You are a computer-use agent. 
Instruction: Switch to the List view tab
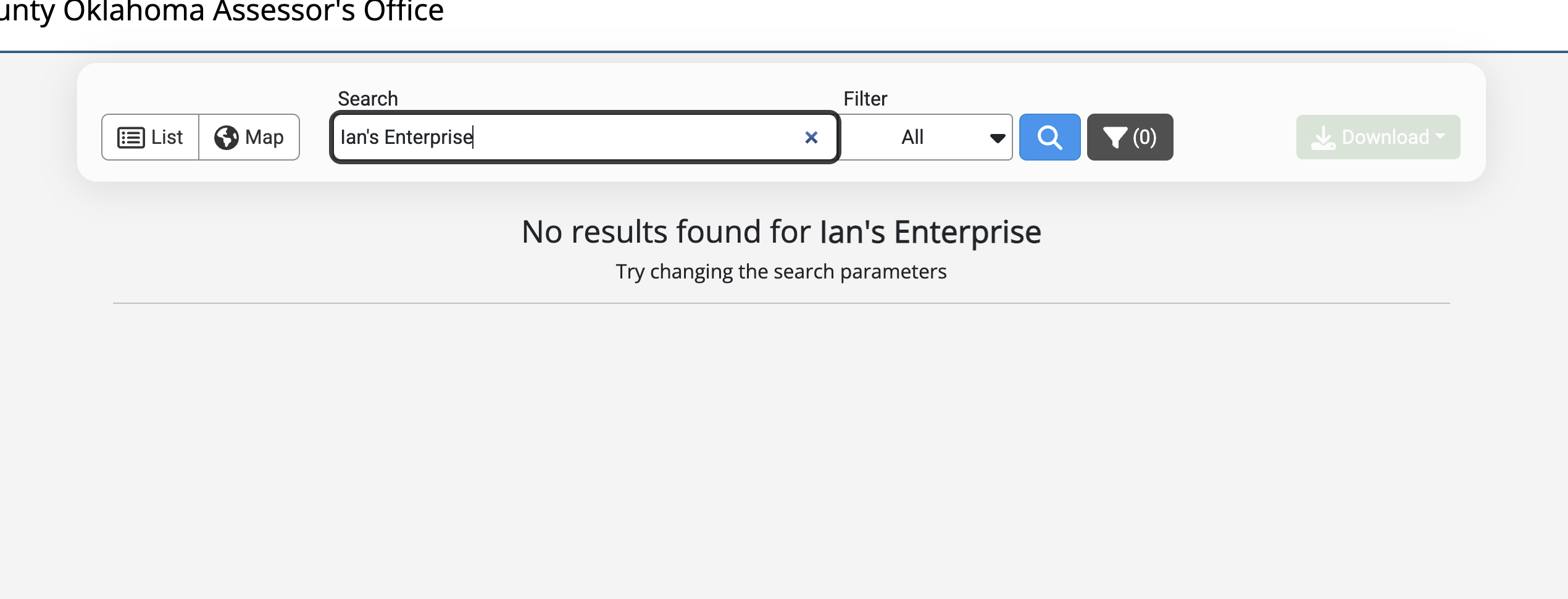(x=150, y=137)
